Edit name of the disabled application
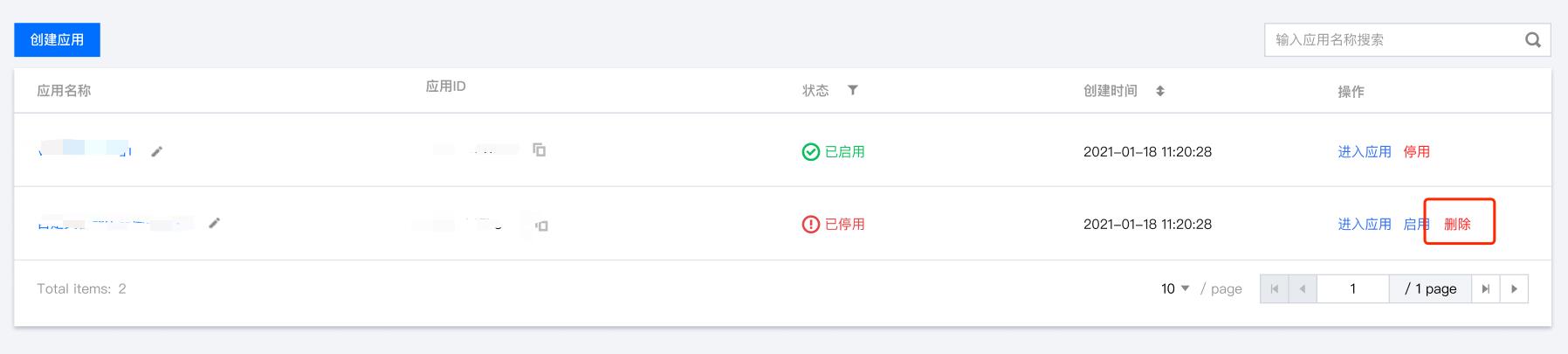This screenshot has width=1568, height=354. [x=215, y=223]
